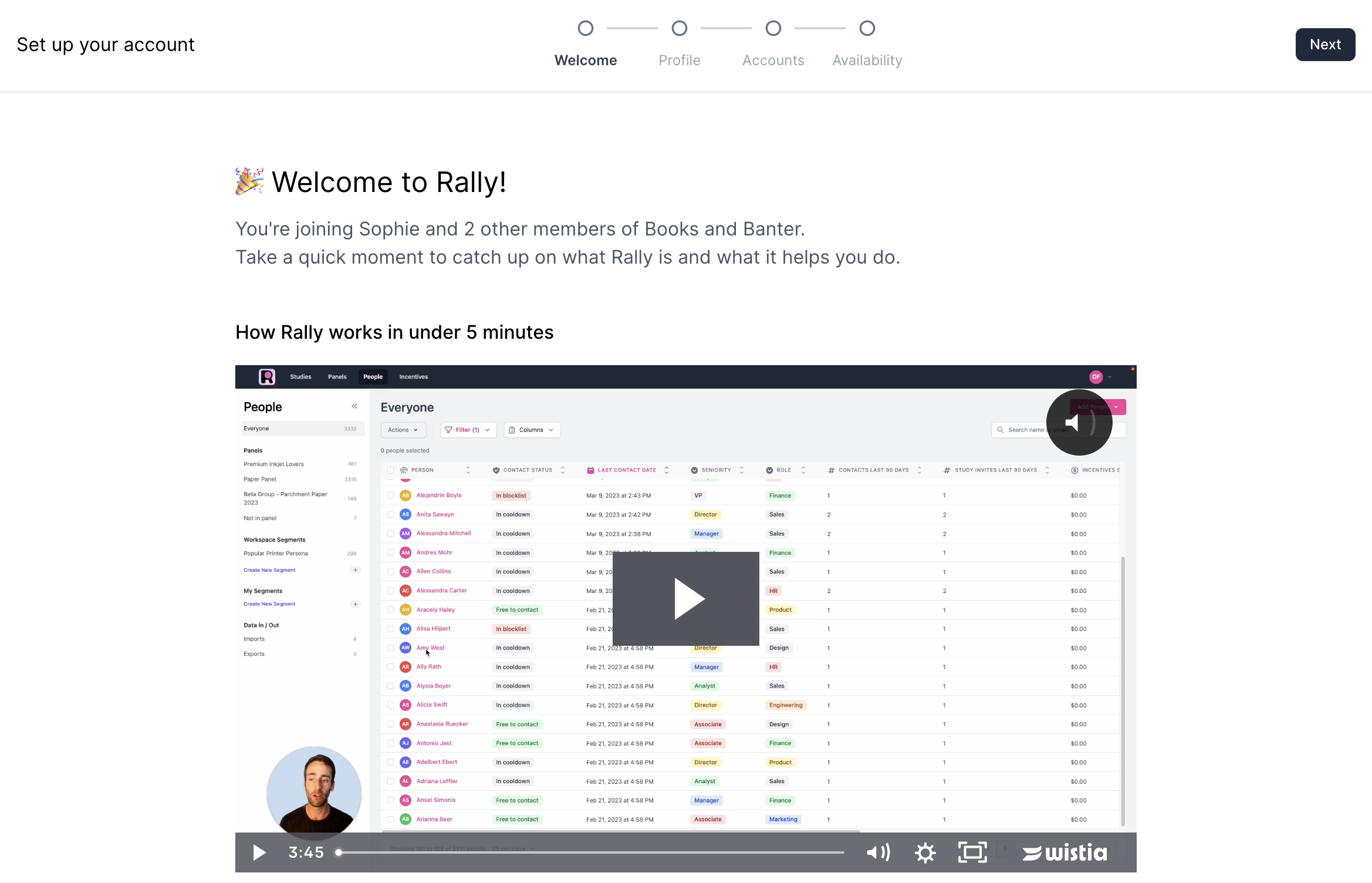Open the Columns dropdown

[531, 430]
